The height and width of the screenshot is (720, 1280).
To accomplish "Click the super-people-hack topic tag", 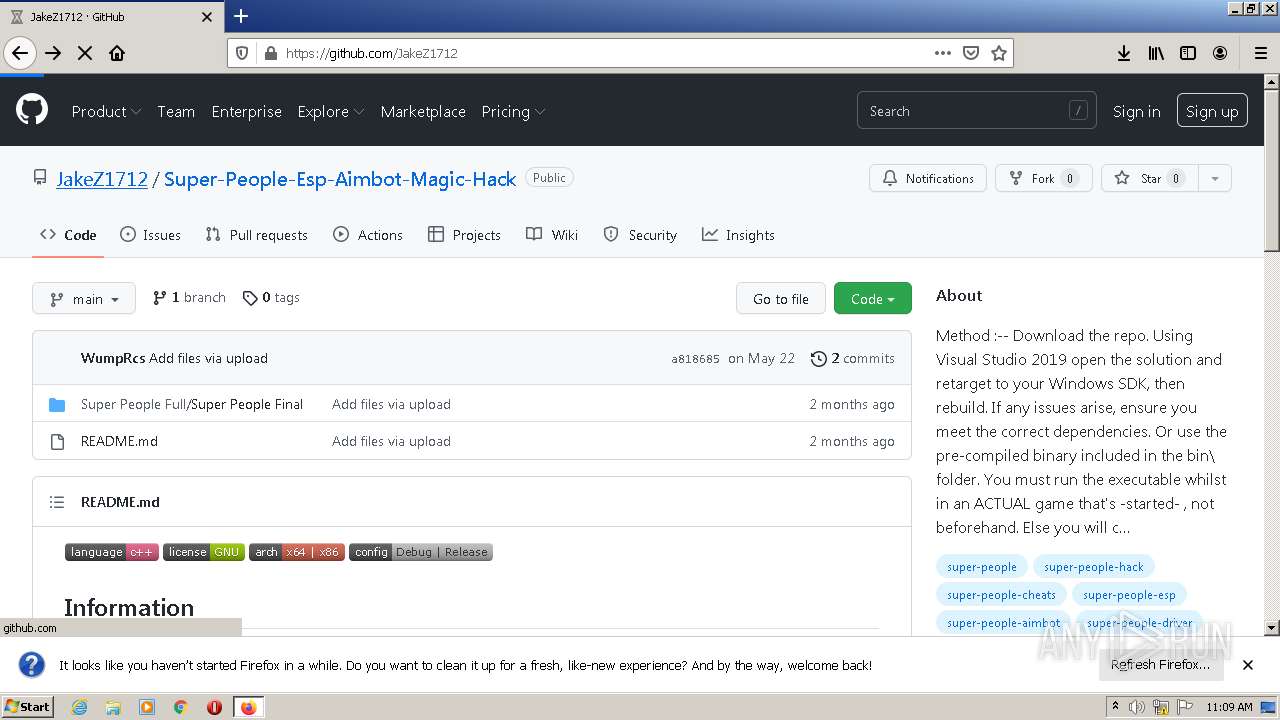I will [x=1093, y=567].
